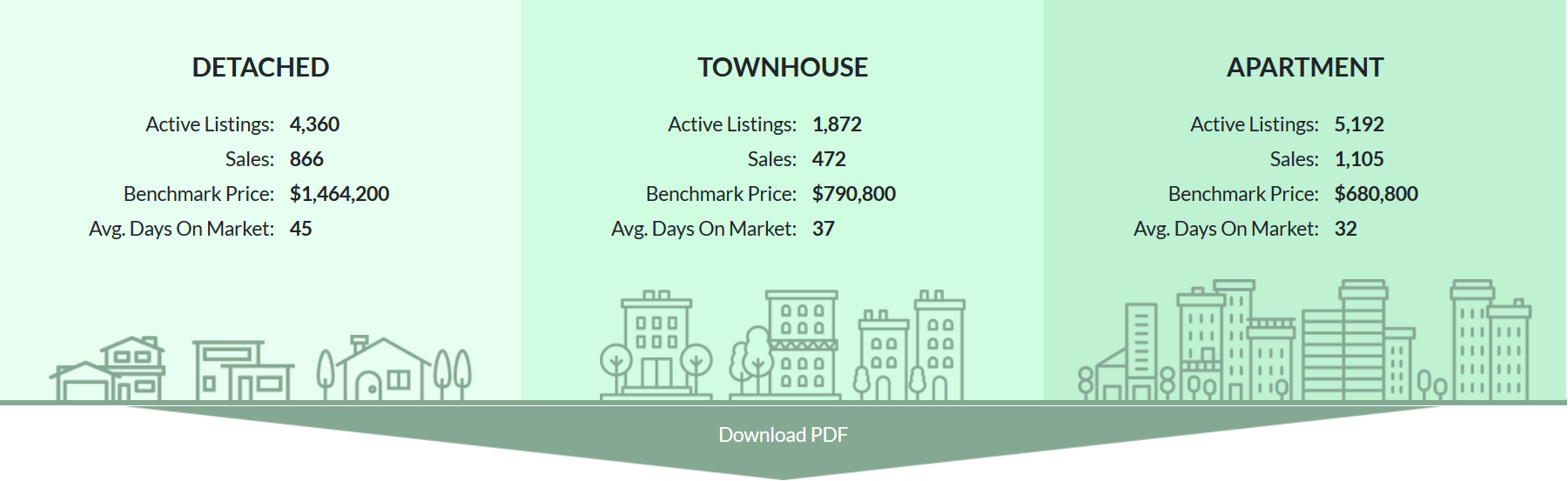
Task: Click the APARTMENT heading
Action: pos(1305,68)
